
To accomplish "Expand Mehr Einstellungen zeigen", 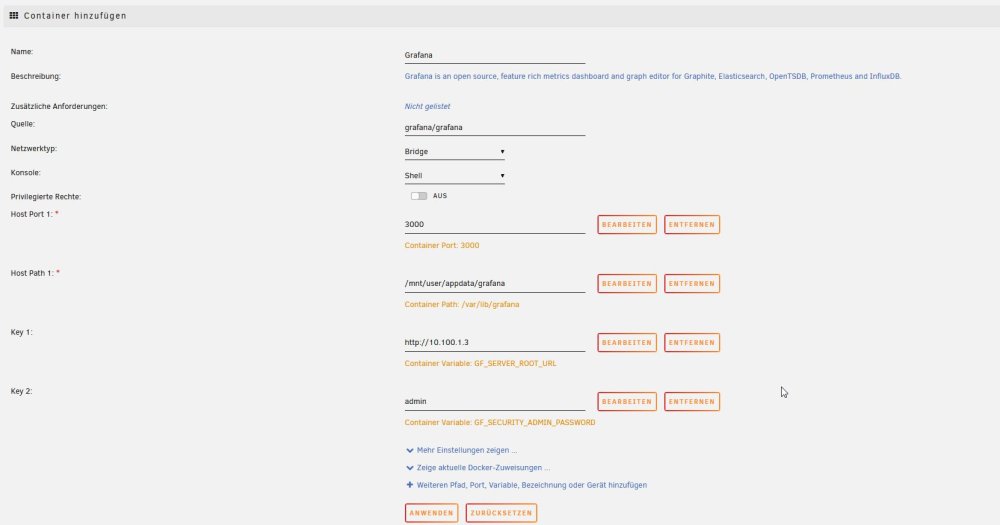I will tap(467, 450).
